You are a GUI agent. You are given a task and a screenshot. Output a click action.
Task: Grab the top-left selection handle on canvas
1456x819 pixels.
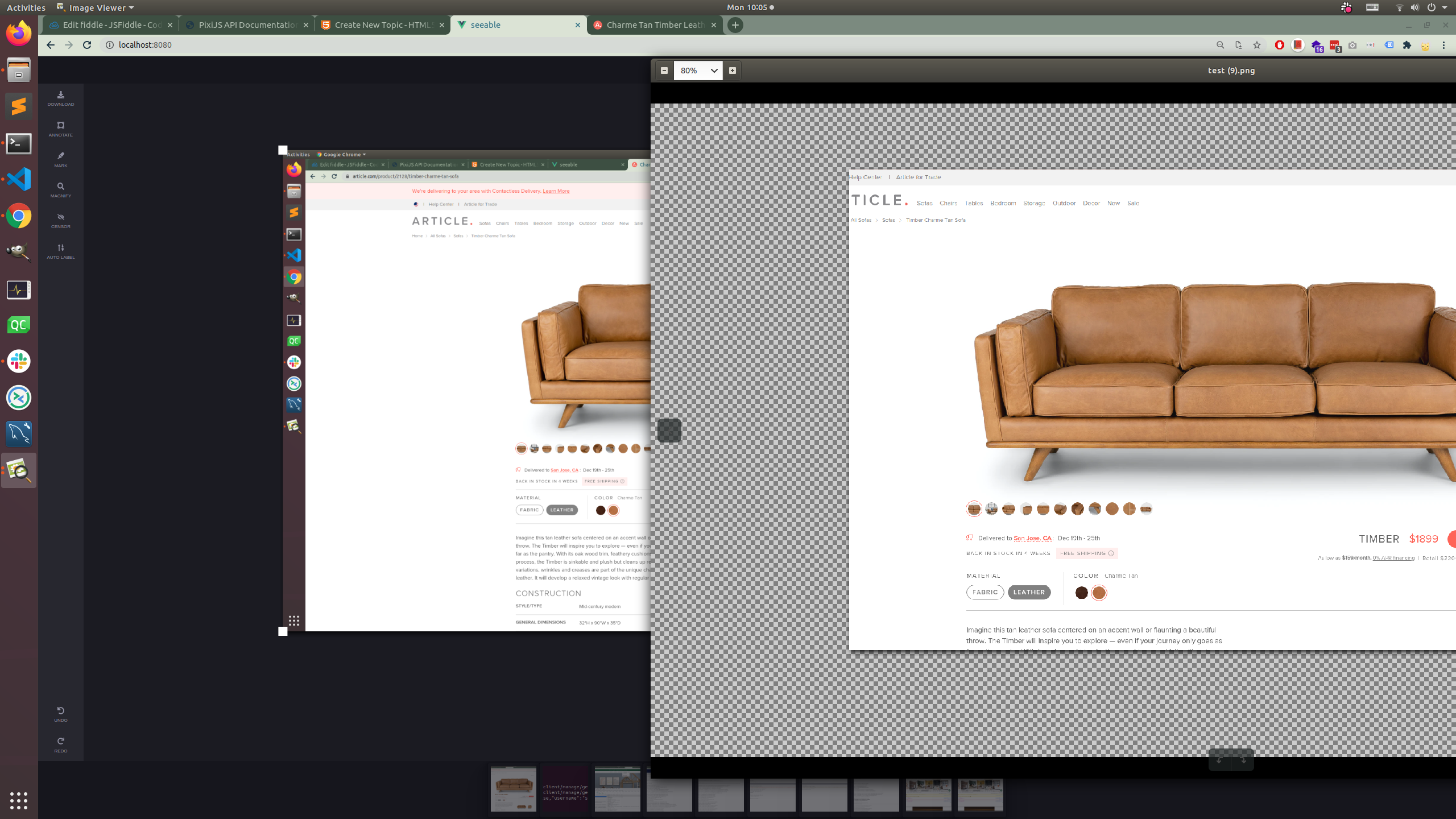[283, 150]
